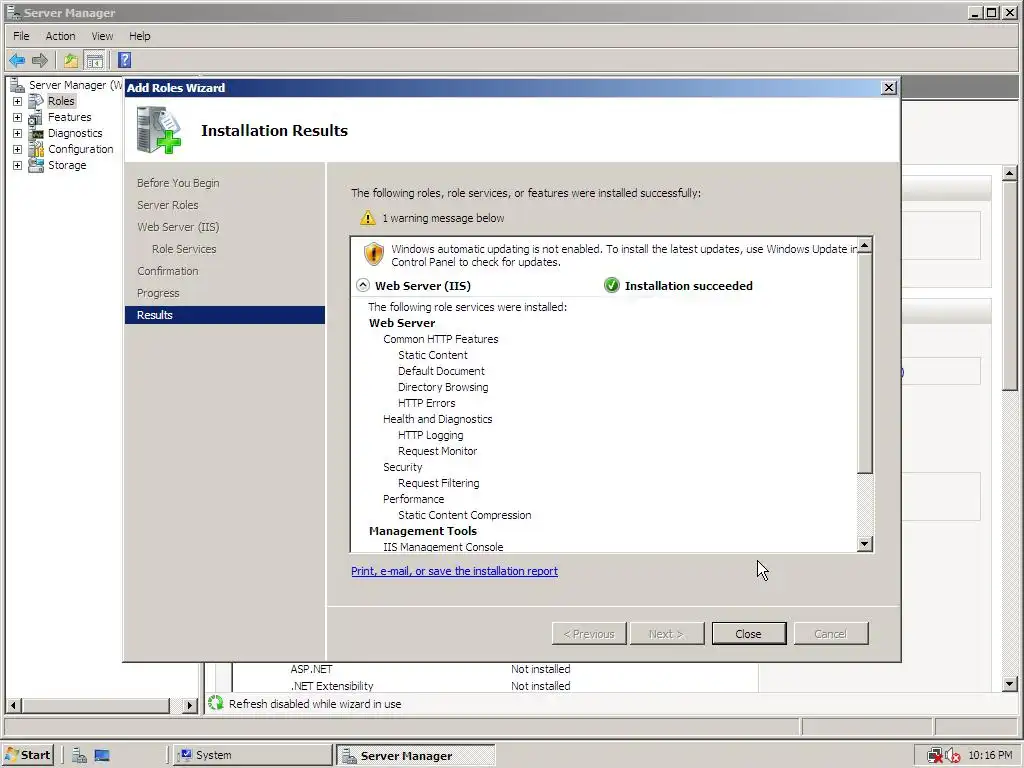Click ASP.NET row in Server Manager list
The height and width of the screenshot is (768, 1024).
[311, 669]
